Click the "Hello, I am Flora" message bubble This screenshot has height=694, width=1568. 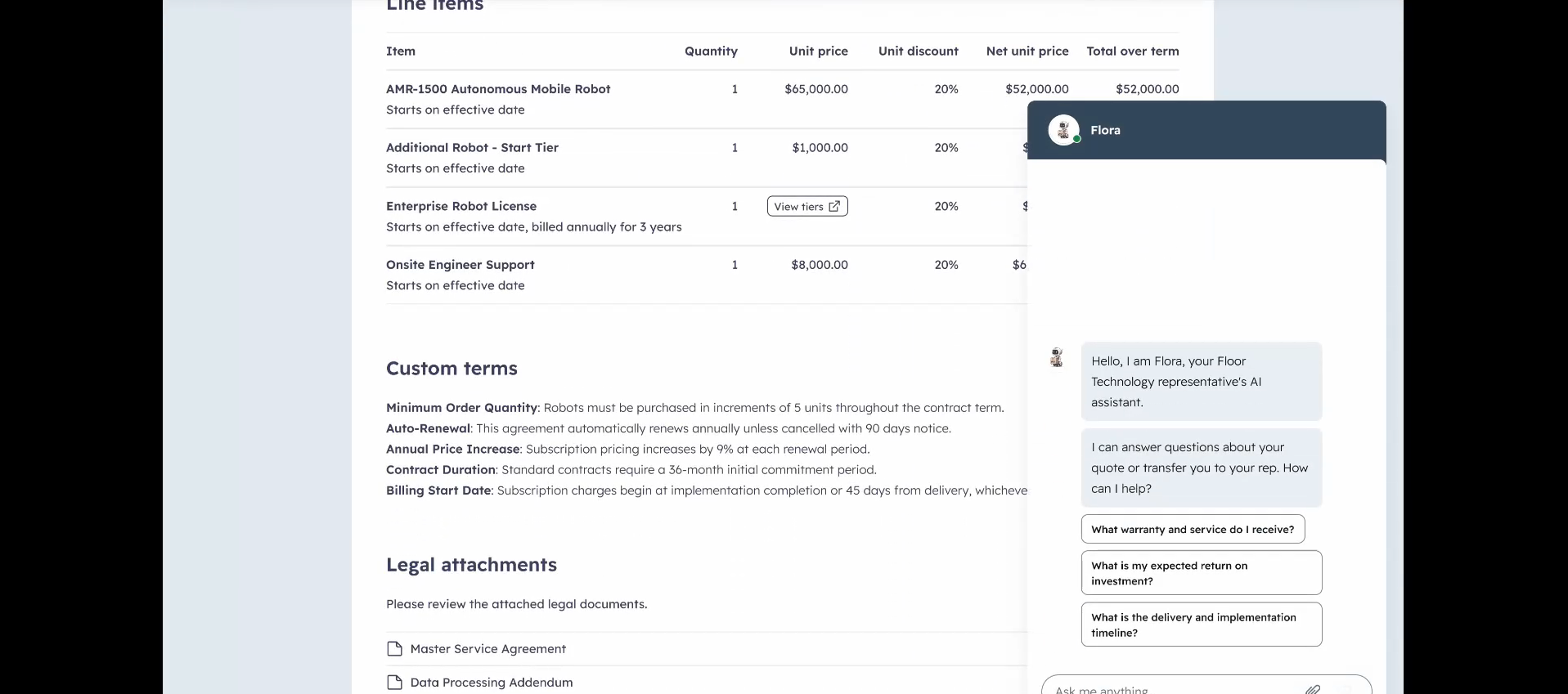[1200, 381]
